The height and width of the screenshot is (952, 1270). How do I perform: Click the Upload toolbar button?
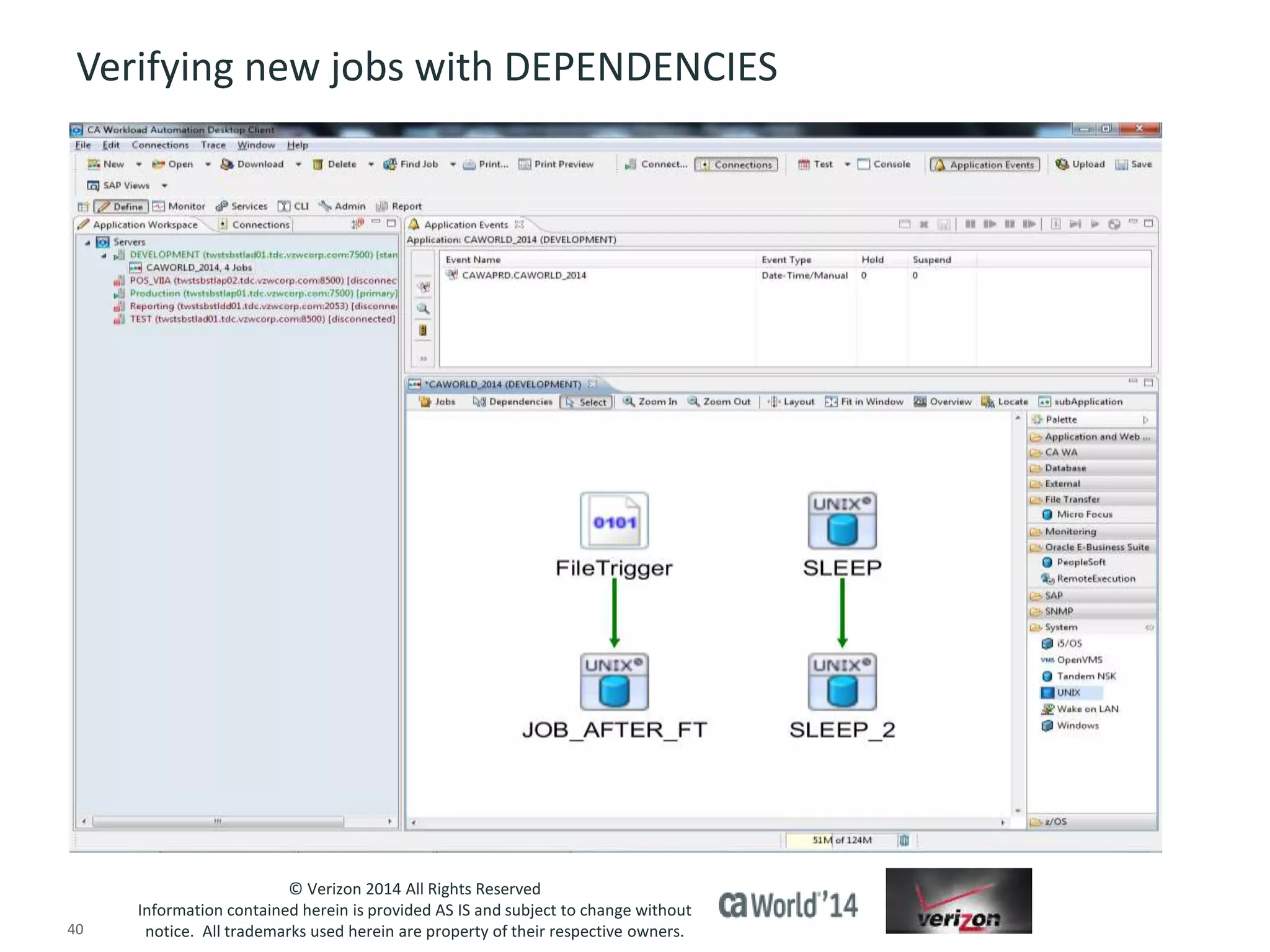1080,164
